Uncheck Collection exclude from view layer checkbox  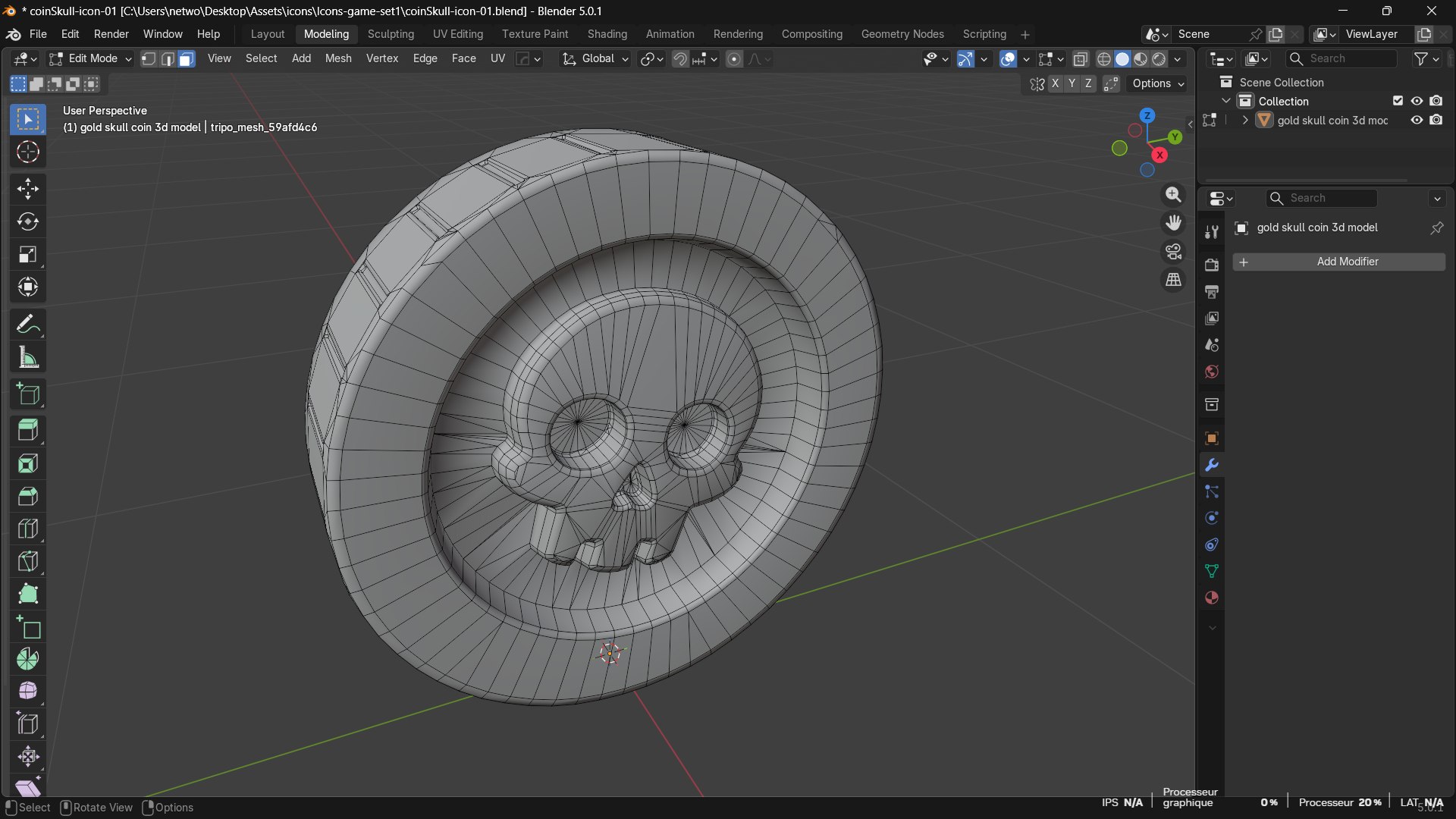[1398, 101]
